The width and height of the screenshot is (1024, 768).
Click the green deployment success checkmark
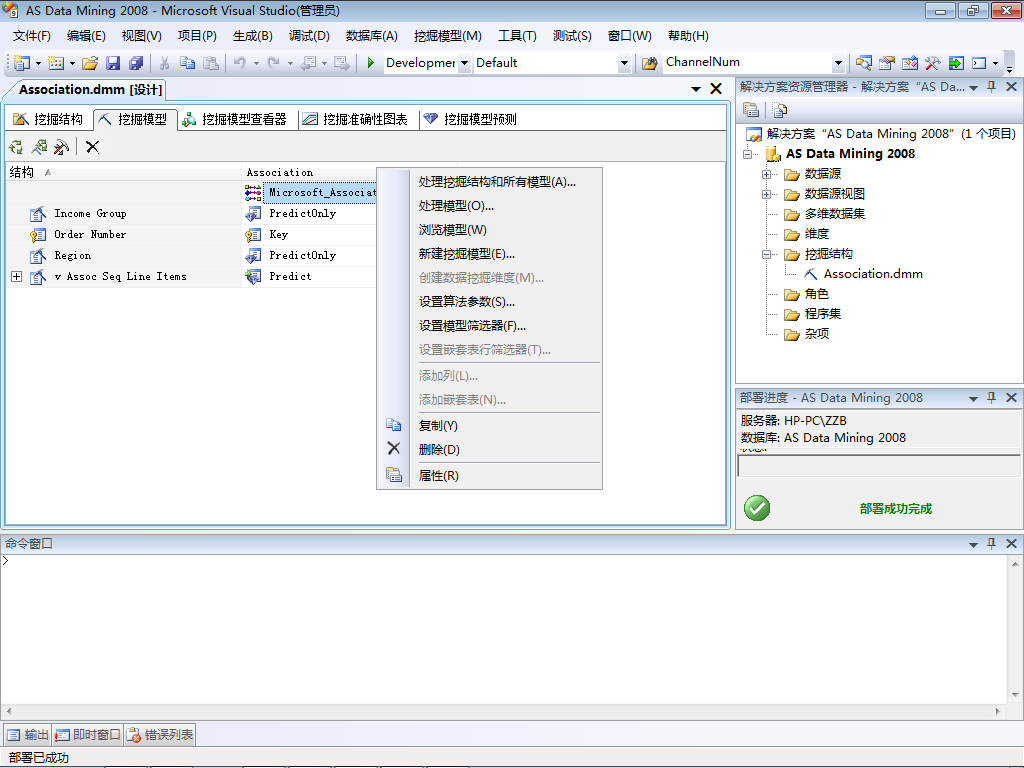click(757, 508)
